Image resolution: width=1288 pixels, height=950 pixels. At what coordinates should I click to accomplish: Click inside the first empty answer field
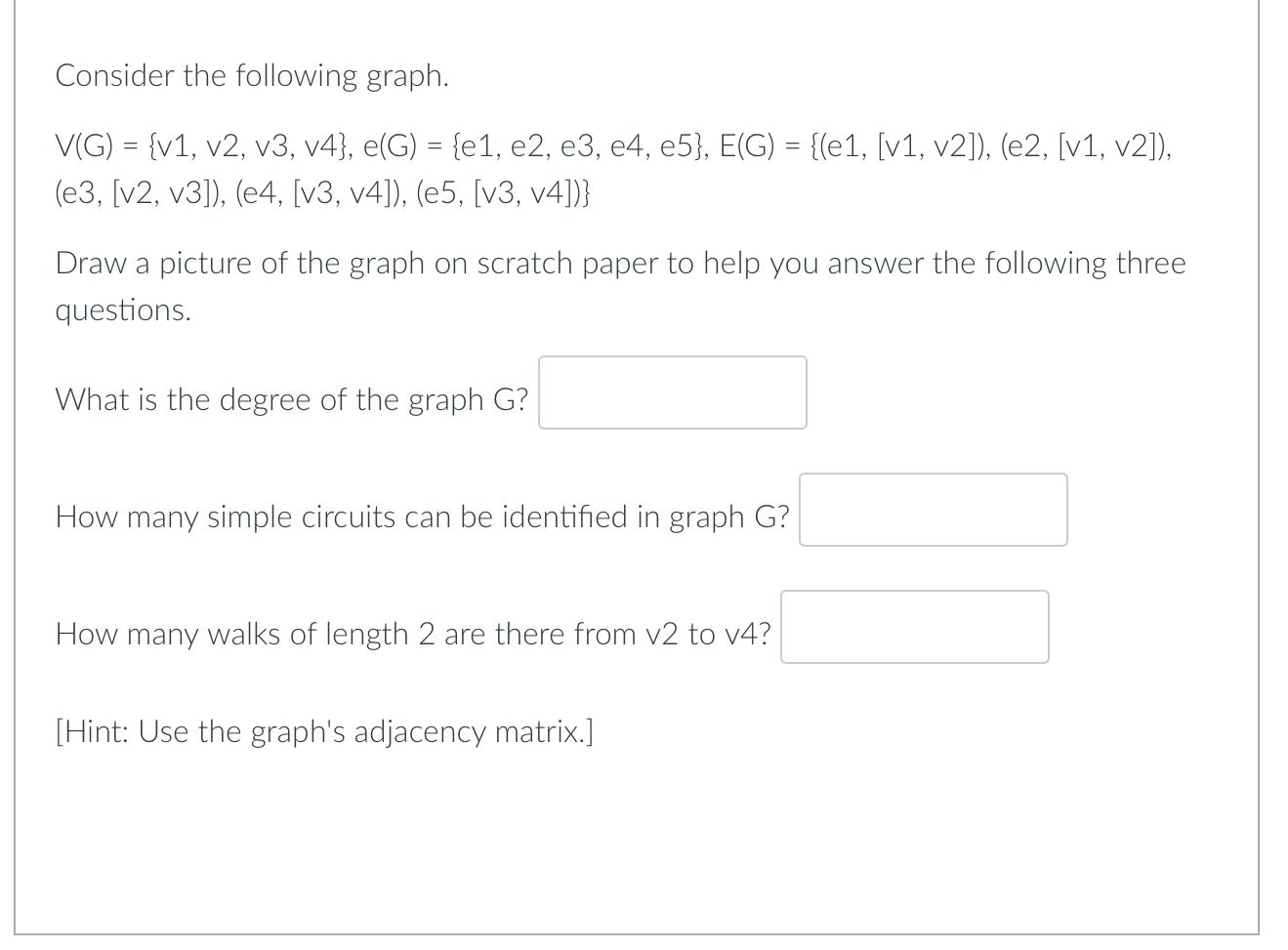[x=672, y=392]
